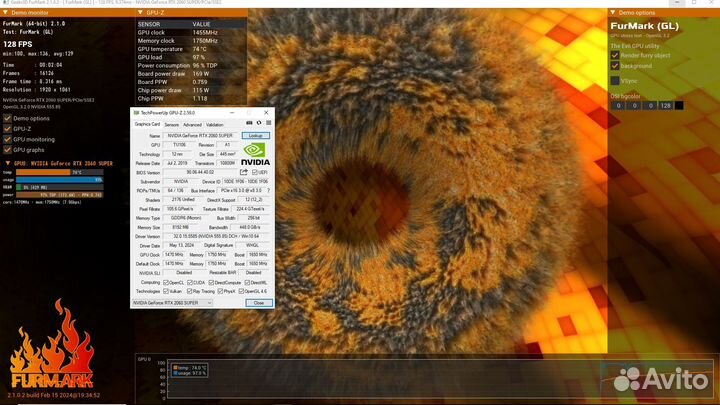Click the graph legend temp/usage box

[x=190, y=371]
